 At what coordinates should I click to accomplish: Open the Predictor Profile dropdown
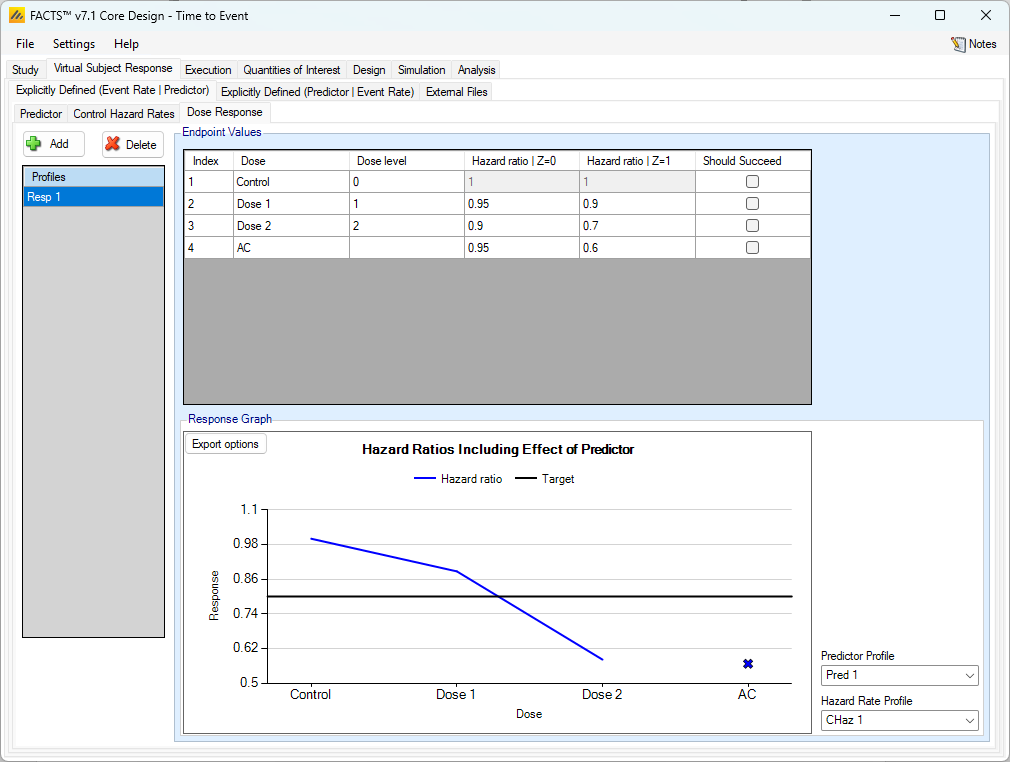899,676
